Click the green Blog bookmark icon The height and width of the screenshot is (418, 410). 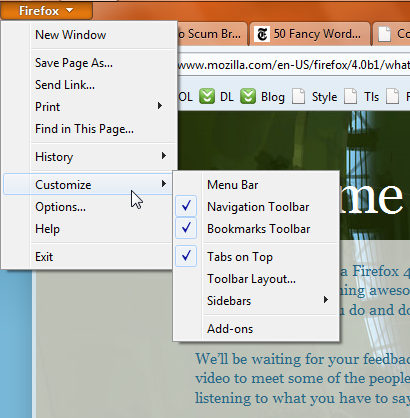[x=248, y=96]
